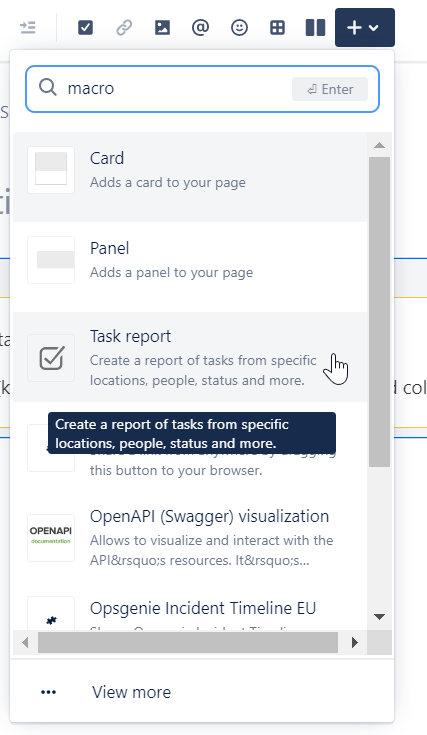Click the Card macro thumbnail icon
The width and height of the screenshot is (427, 735).
pos(51,170)
